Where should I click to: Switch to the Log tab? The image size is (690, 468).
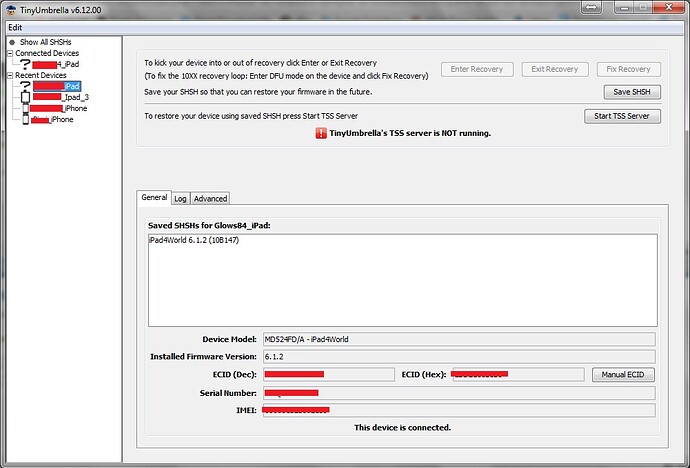coord(180,198)
